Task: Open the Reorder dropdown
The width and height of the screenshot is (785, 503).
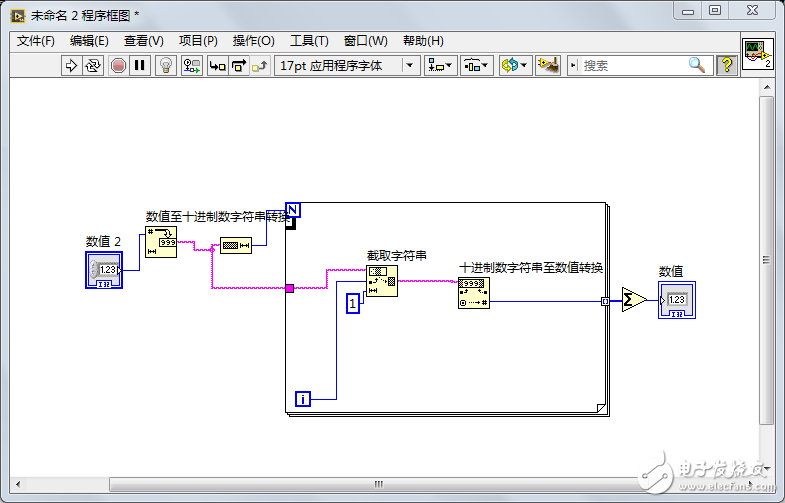Action: [515, 66]
